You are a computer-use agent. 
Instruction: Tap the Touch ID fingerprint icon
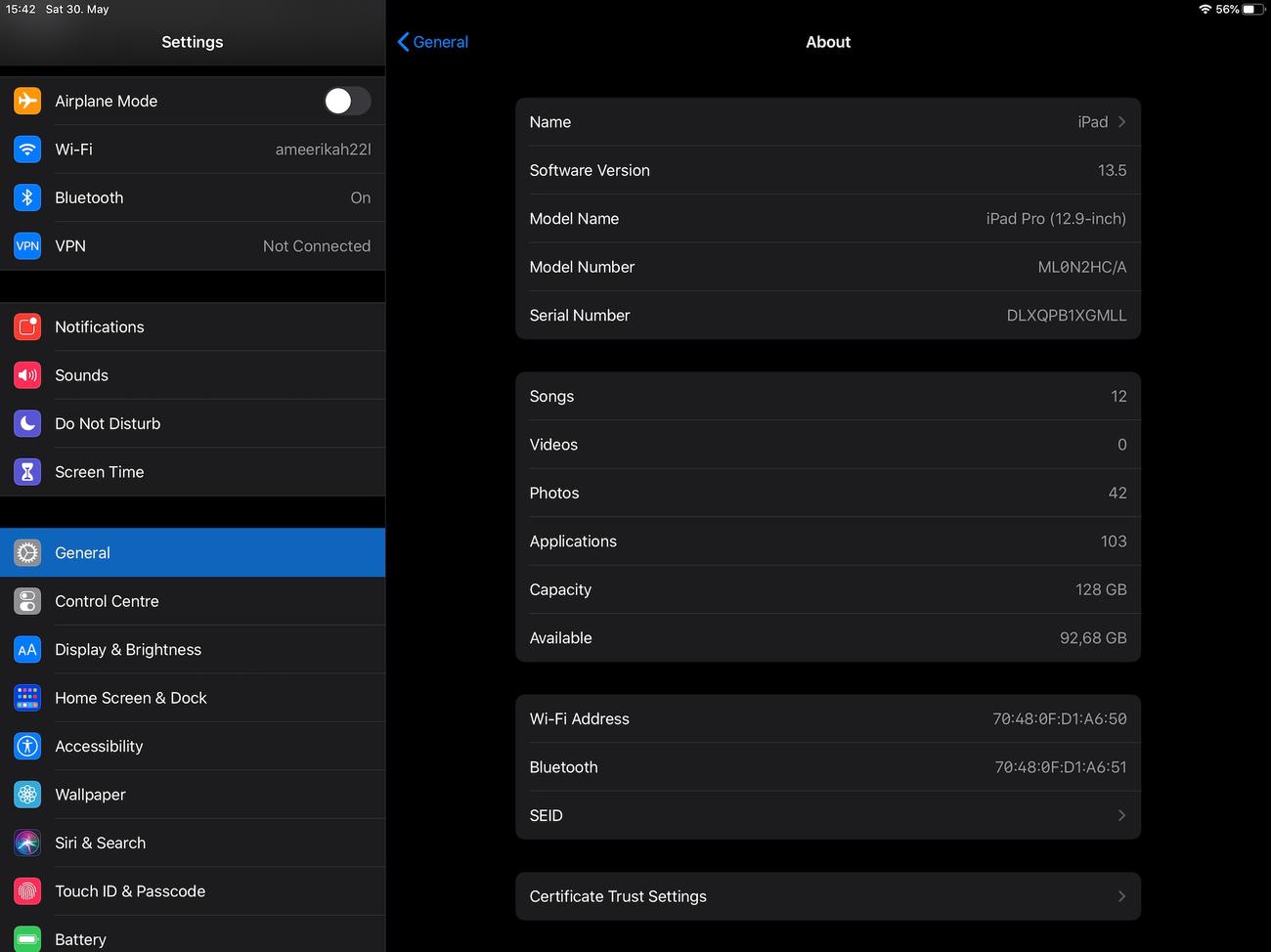click(27, 891)
